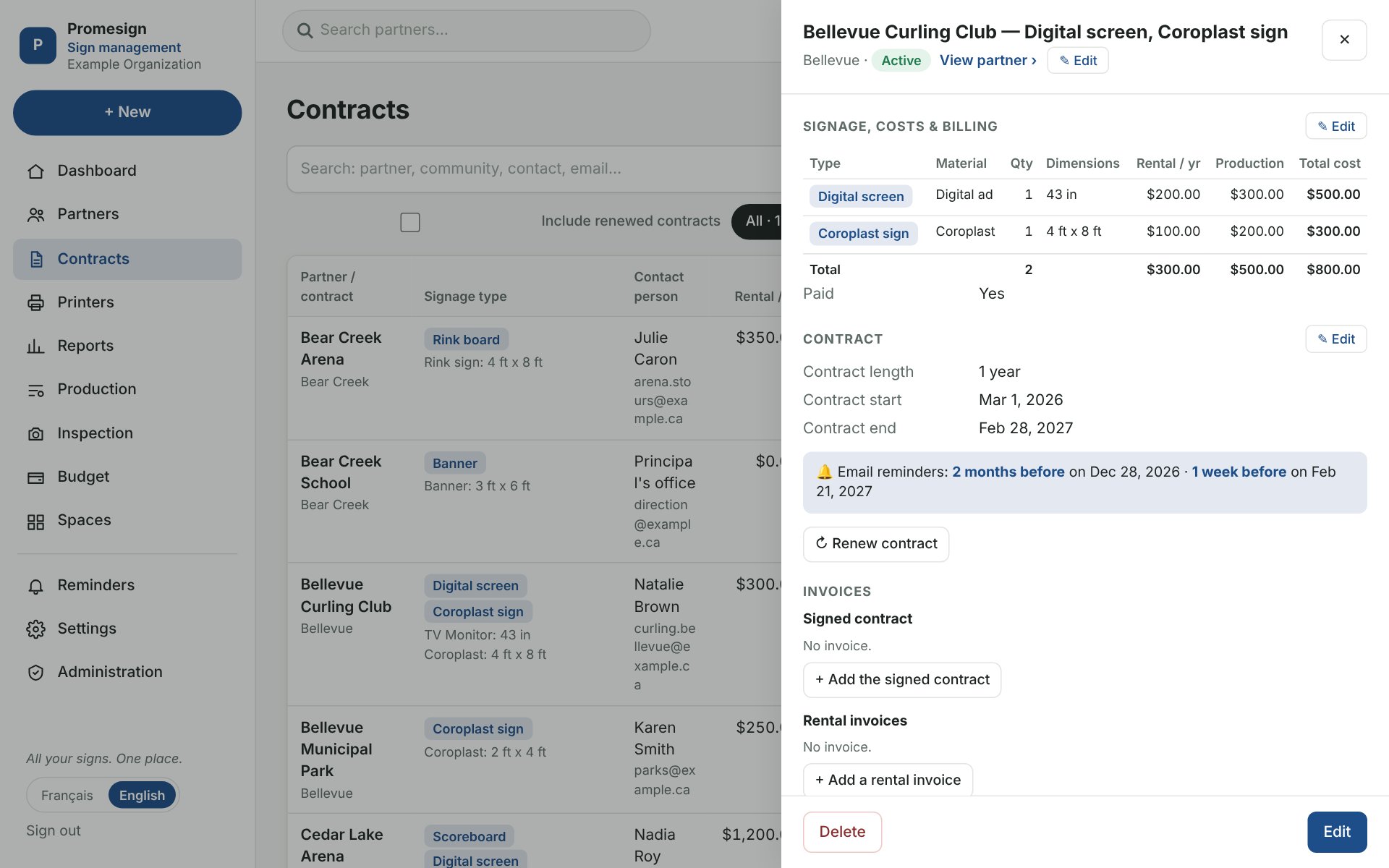This screenshot has width=1389, height=868.
Task: Click the Digital screen tag in costs table
Action: pos(861,197)
